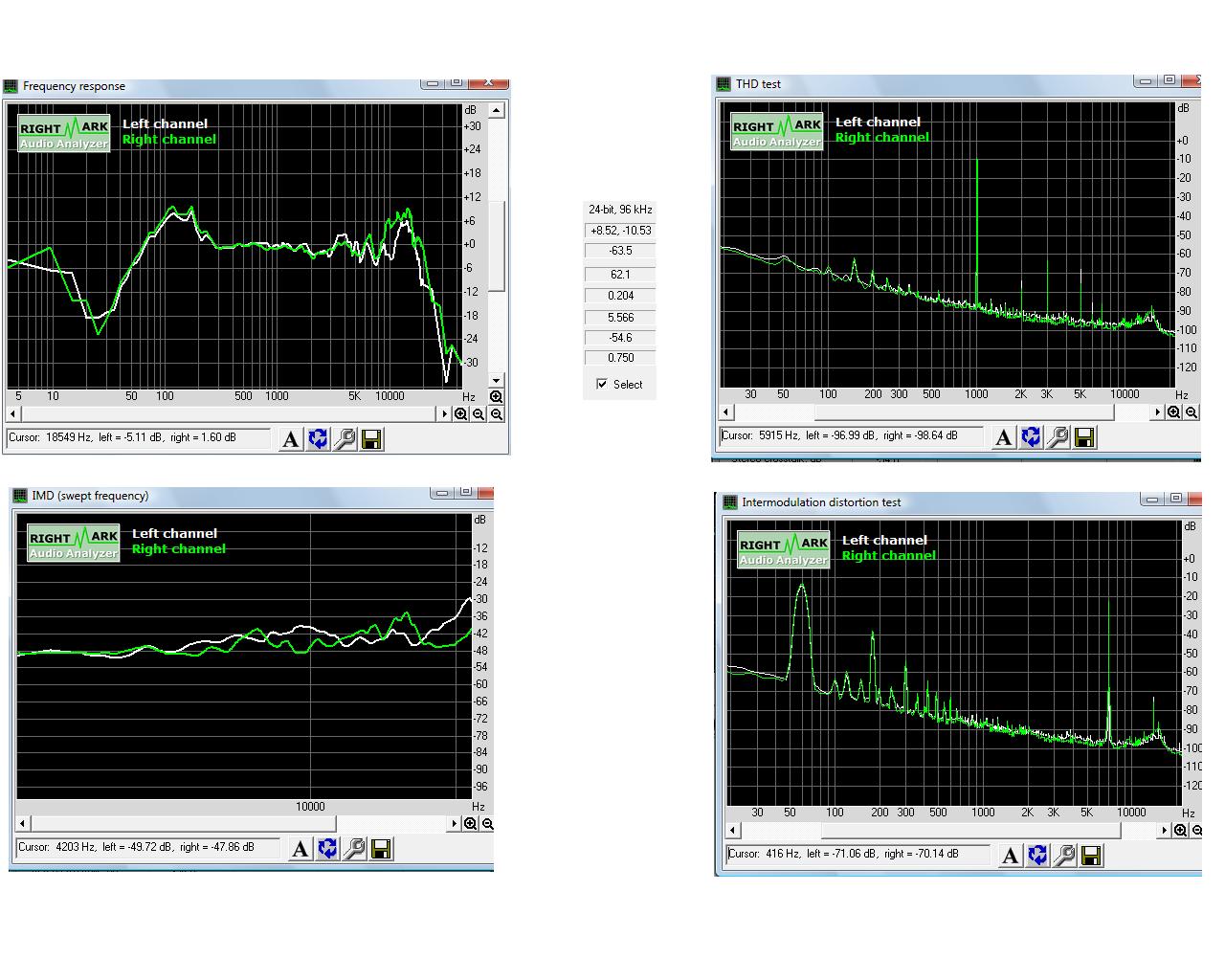
Task: Click the IMD swept frequency scrollbar thumb
Action: [183, 824]
